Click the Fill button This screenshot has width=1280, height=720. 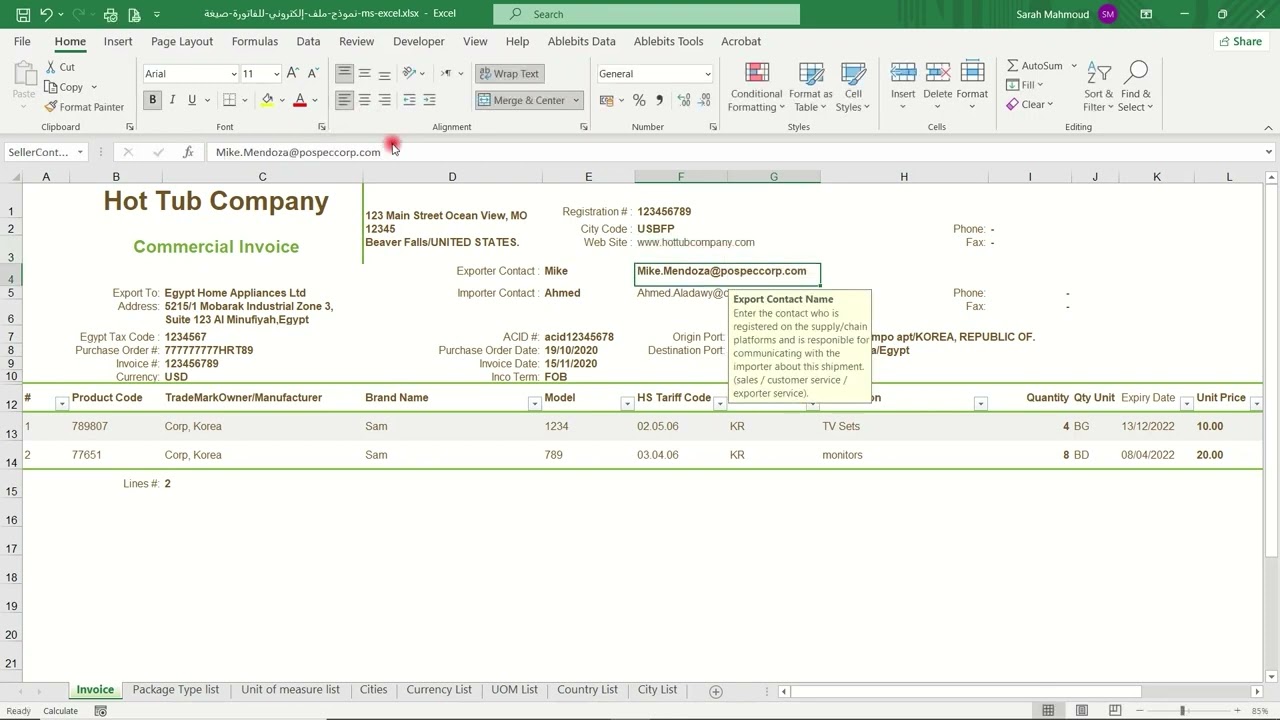coord(1025,85)
